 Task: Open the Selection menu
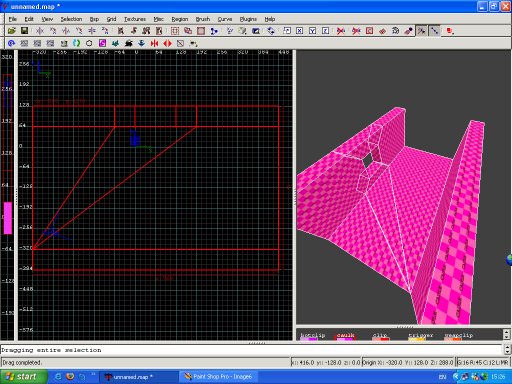[71, 19]
